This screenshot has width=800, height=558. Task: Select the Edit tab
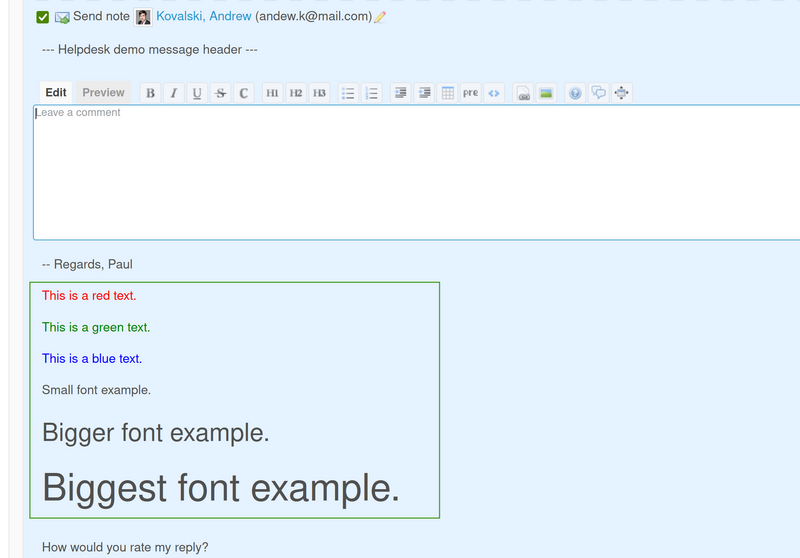tap(56, 93)
